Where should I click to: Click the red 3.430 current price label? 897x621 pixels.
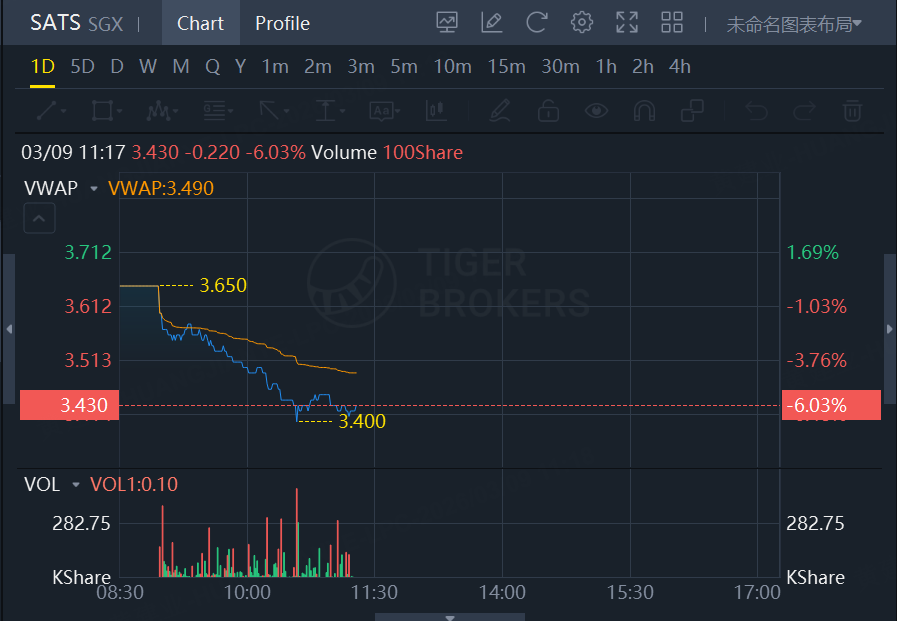tap(69, 405)
